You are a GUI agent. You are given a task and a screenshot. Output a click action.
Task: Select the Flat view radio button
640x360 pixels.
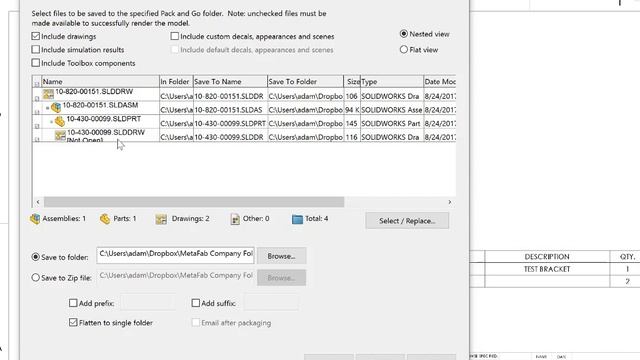[x=404, y=49]
